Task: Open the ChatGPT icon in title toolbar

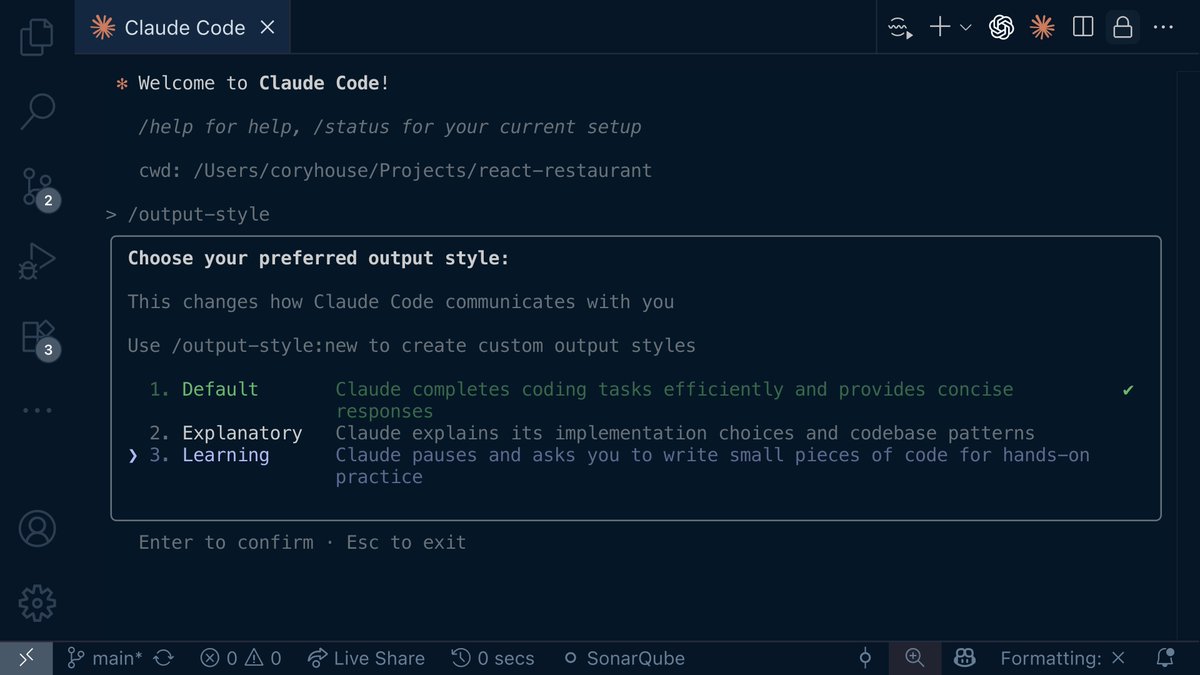Action: click(1001, 27)
